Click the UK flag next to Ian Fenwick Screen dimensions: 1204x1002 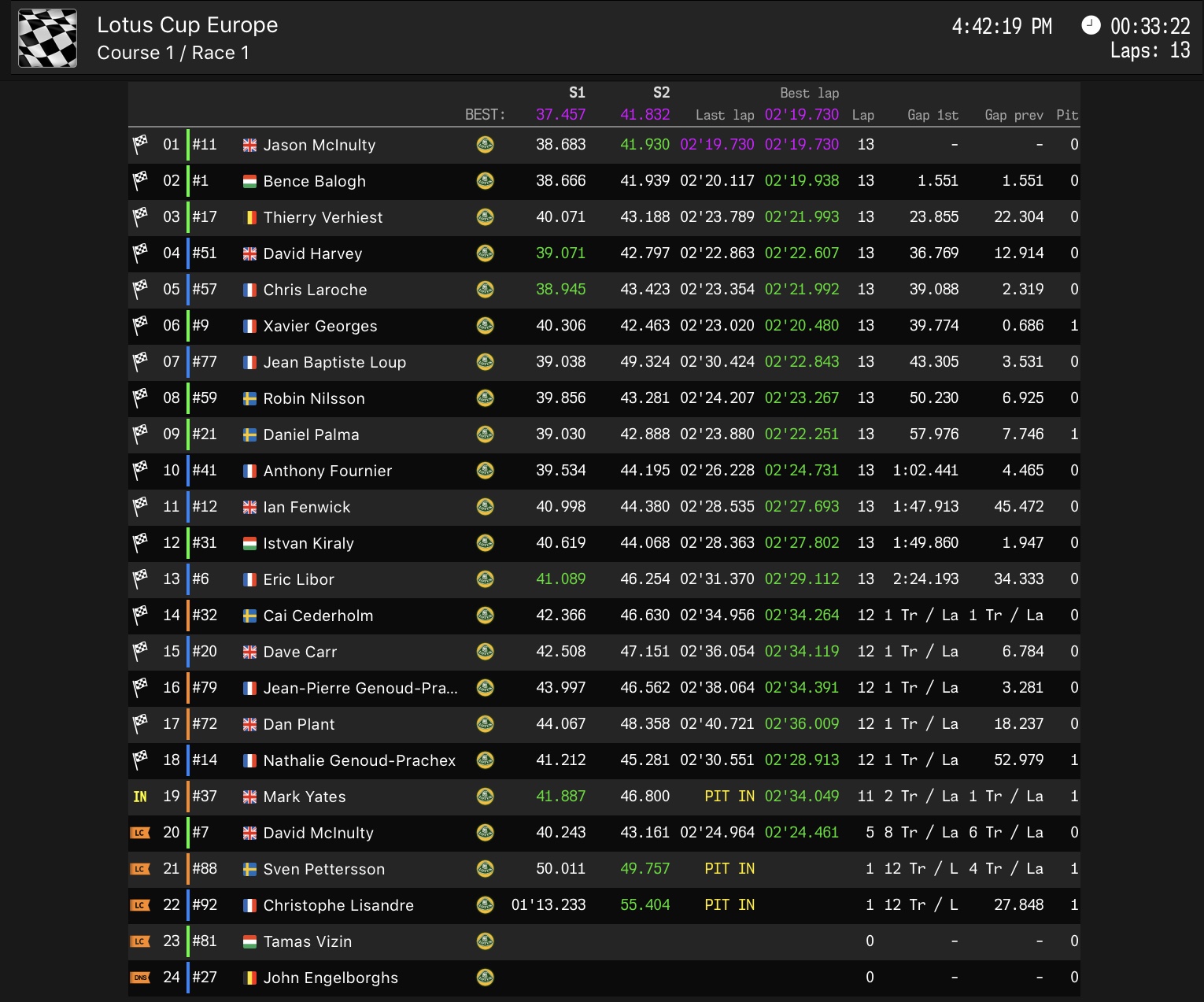(x=249, y=507)
